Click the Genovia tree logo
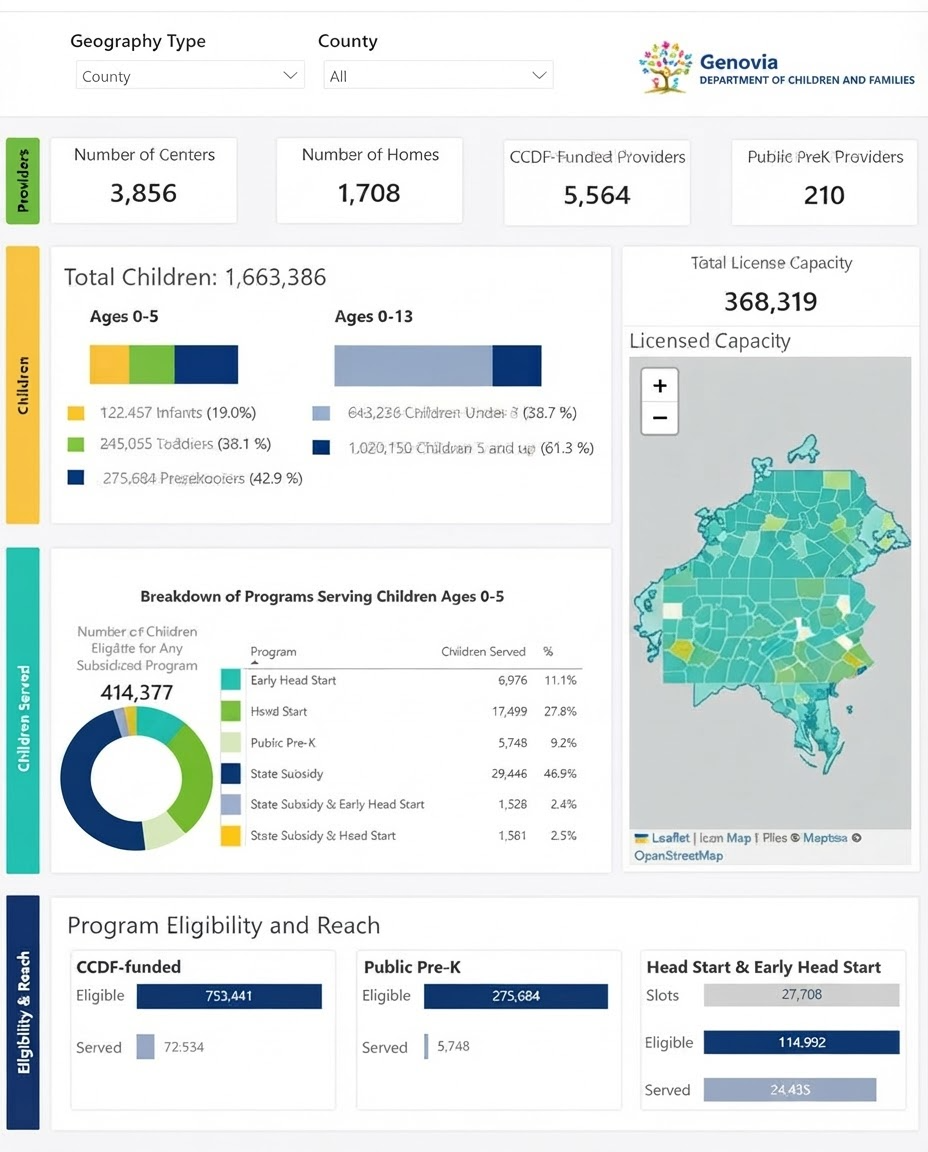928x1152 pixels. 665,68
